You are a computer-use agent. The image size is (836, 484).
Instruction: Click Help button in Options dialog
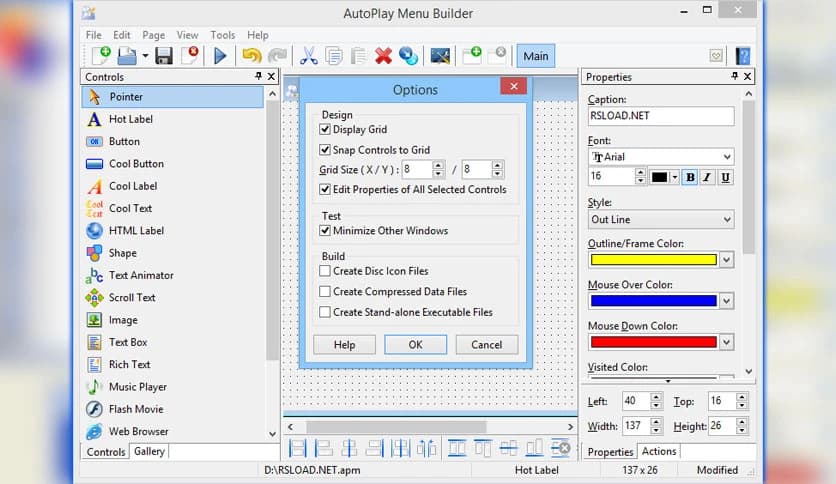(344, 345)
